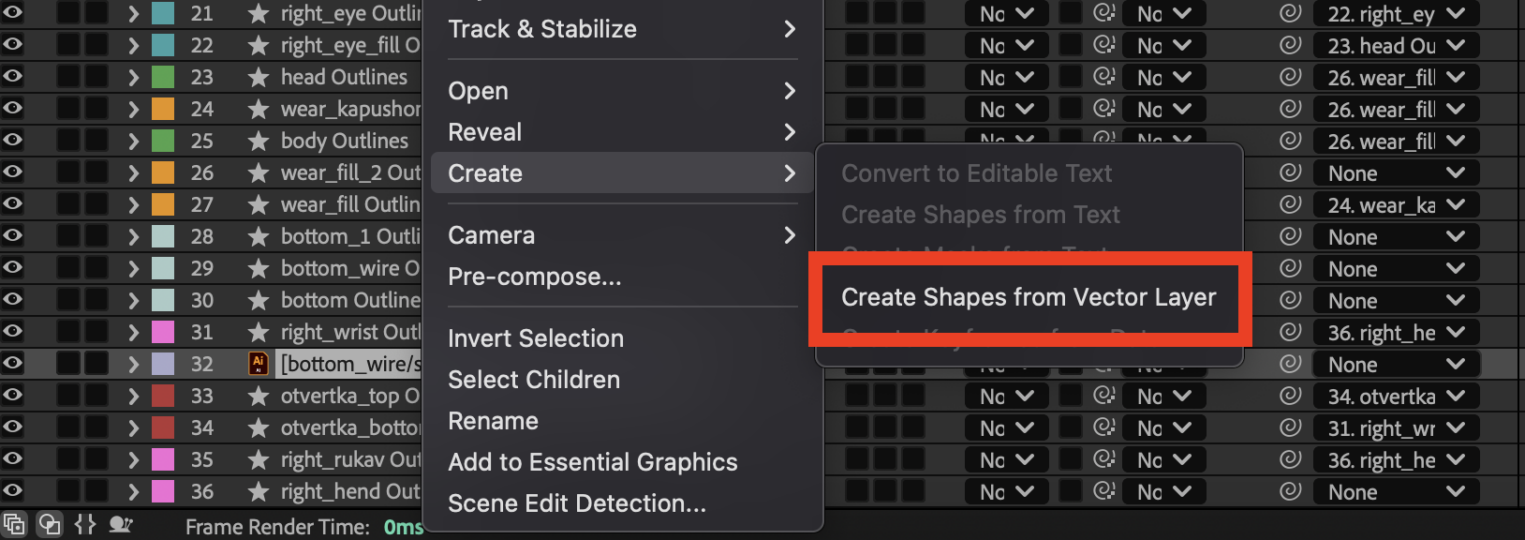Screen dimensions: 1525x540
Task: Click the star icon of otvertka_top layer
Action: [258, 396]
